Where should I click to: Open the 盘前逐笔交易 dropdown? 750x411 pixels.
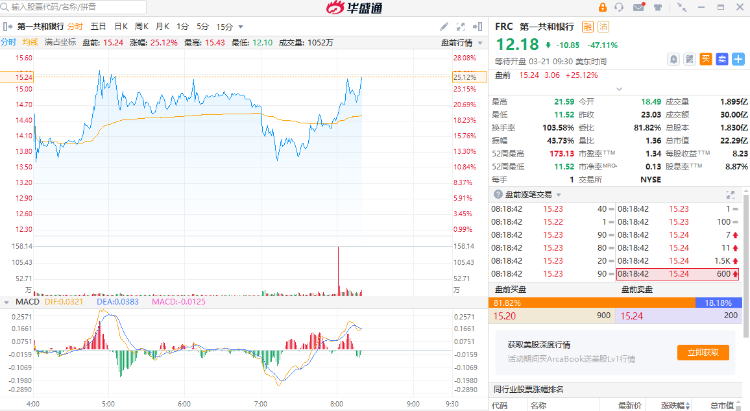point(559,195)
